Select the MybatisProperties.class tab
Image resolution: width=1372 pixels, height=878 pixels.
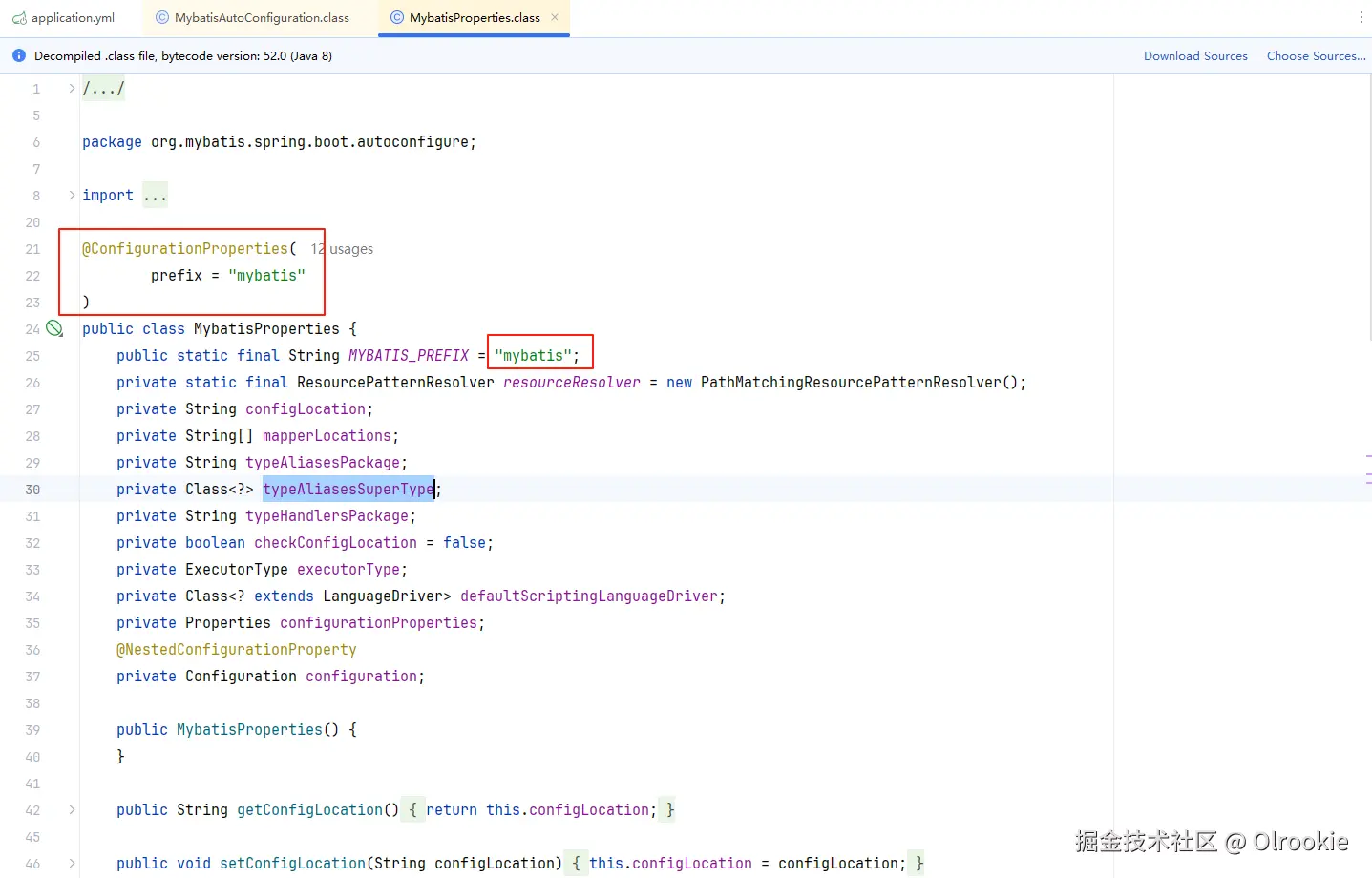pos(475,18)
